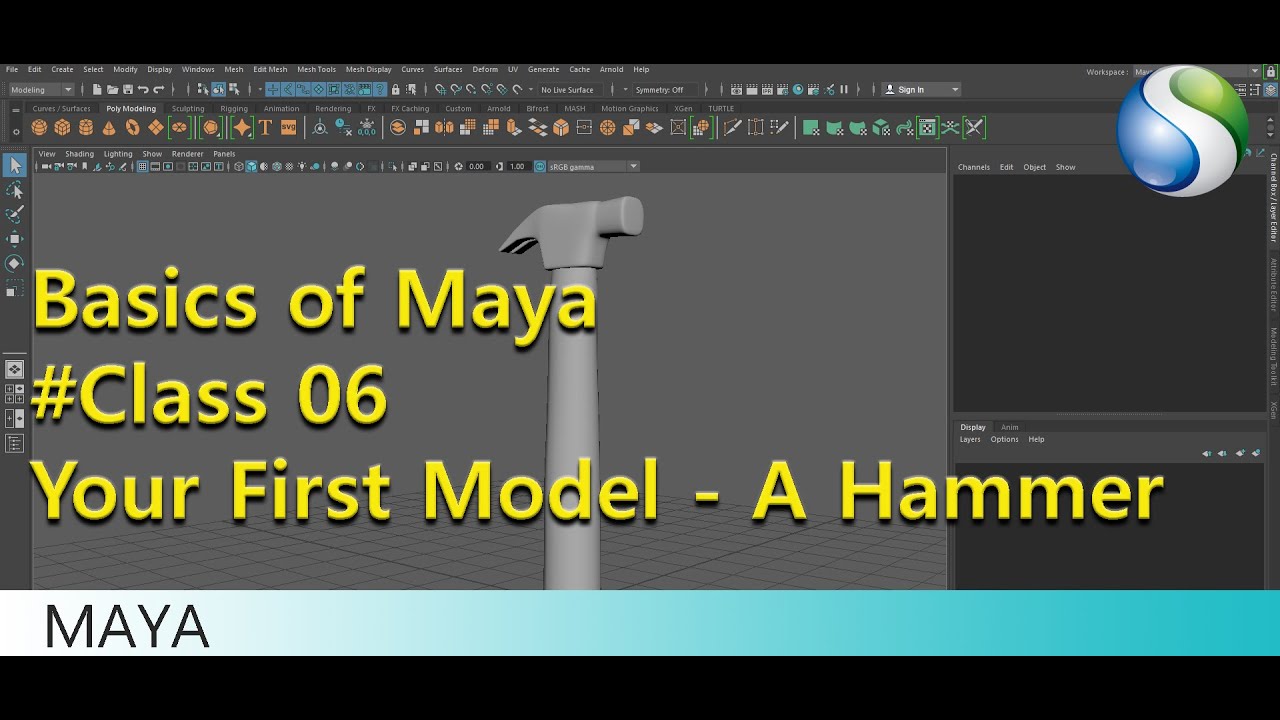Click the SVG import shelf icon
The height and width of the screenshot is (720, 1280).
point(288,127)
